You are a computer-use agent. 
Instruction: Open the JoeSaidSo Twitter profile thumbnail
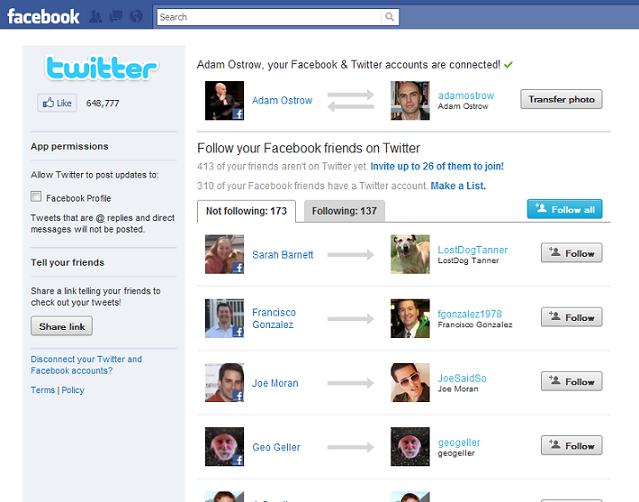(410, 383)
